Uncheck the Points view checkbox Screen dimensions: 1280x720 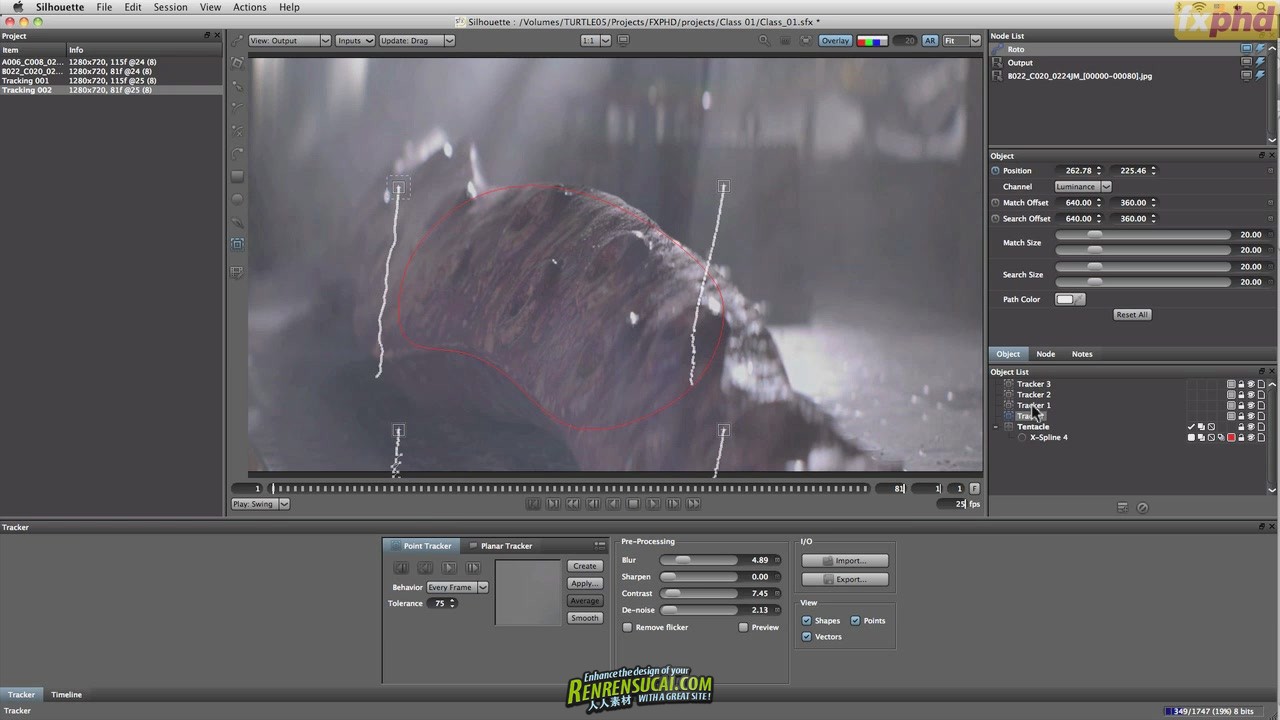(855, 620)
